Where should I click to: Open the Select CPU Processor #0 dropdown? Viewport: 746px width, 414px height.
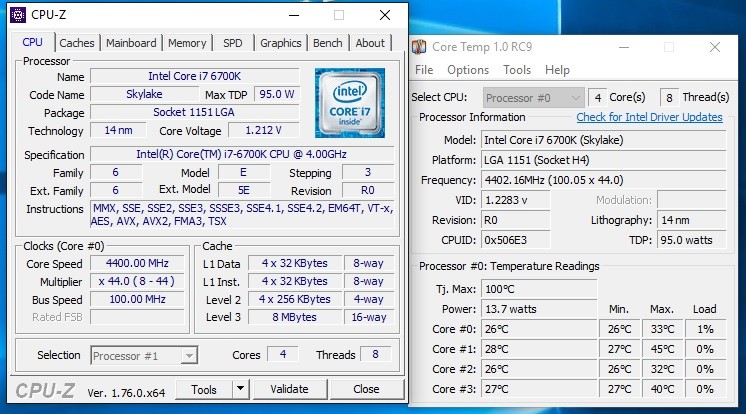pyautogui.click(x=533, y=98)
